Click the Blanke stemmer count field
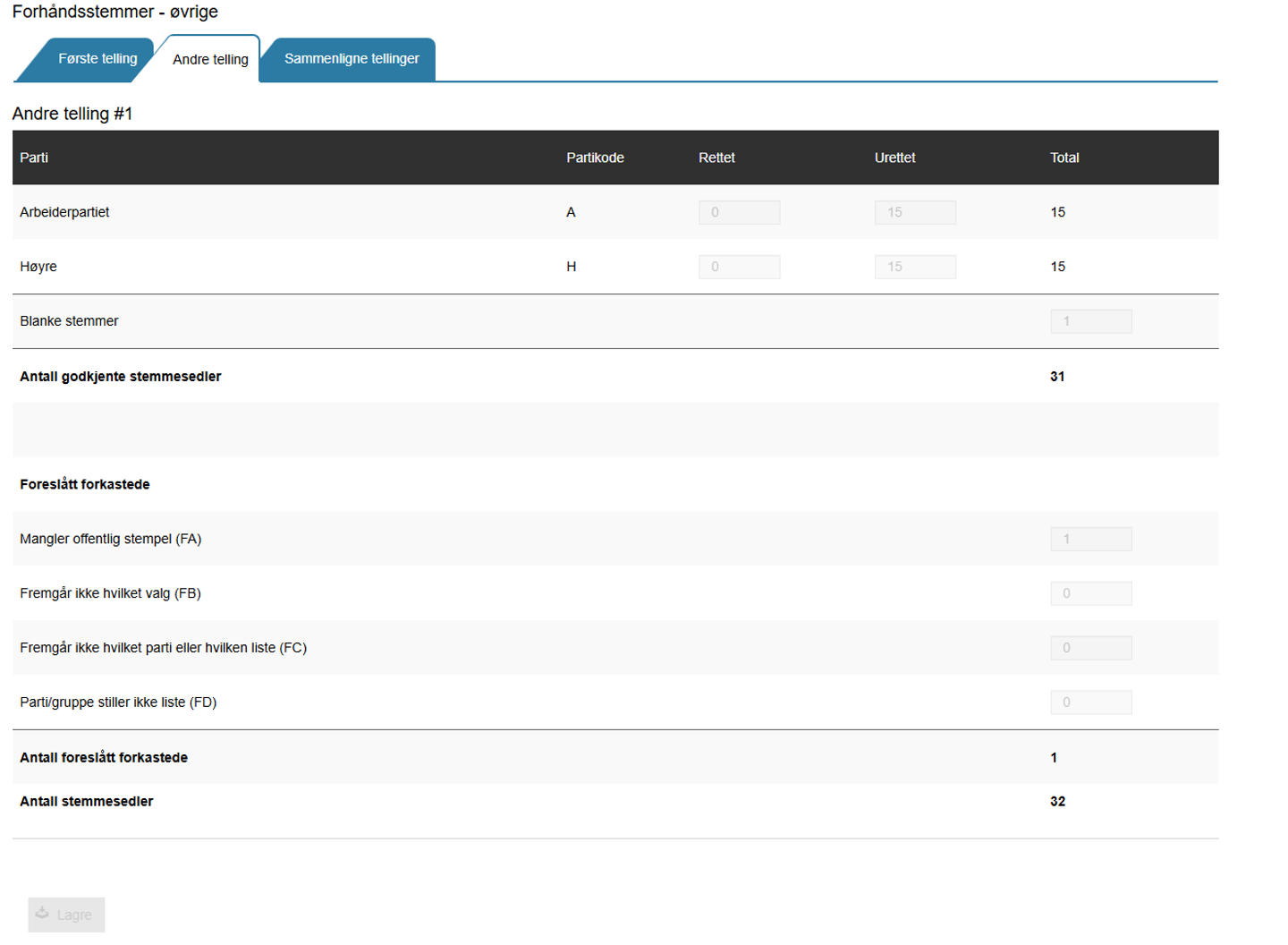 (x=1090, y=322)
